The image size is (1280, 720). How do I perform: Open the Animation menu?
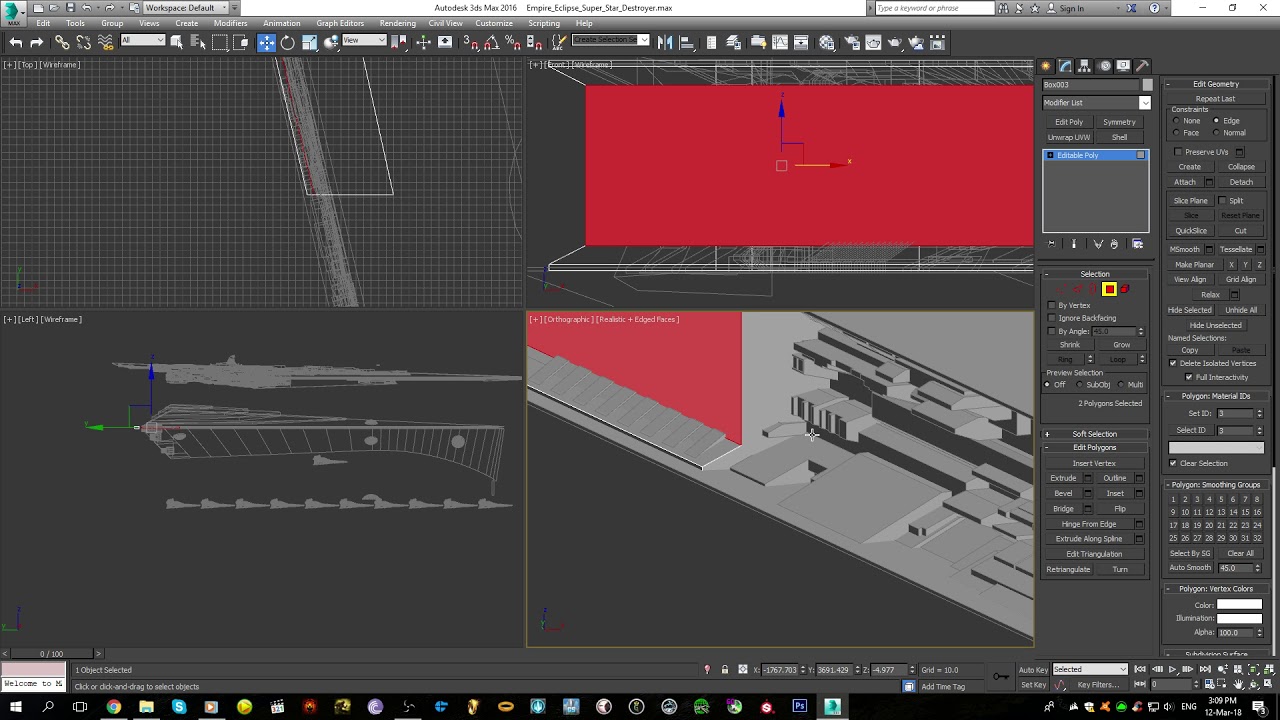281,23
